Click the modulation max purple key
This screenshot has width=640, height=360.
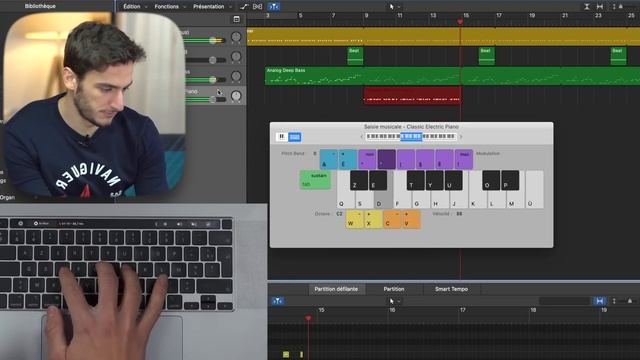464,159
